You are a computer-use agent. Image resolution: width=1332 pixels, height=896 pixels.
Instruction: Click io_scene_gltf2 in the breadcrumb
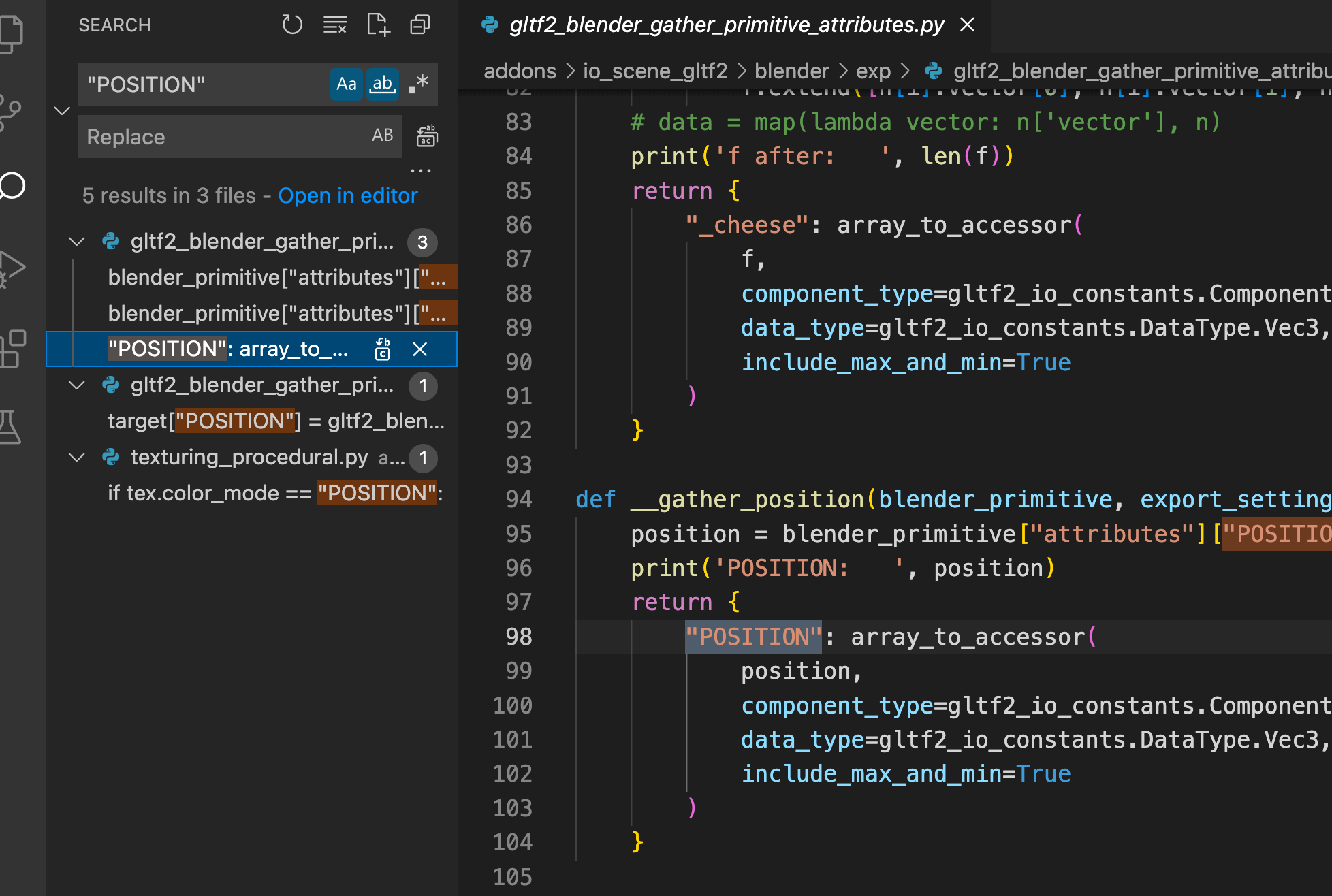[x=655, y=71]
